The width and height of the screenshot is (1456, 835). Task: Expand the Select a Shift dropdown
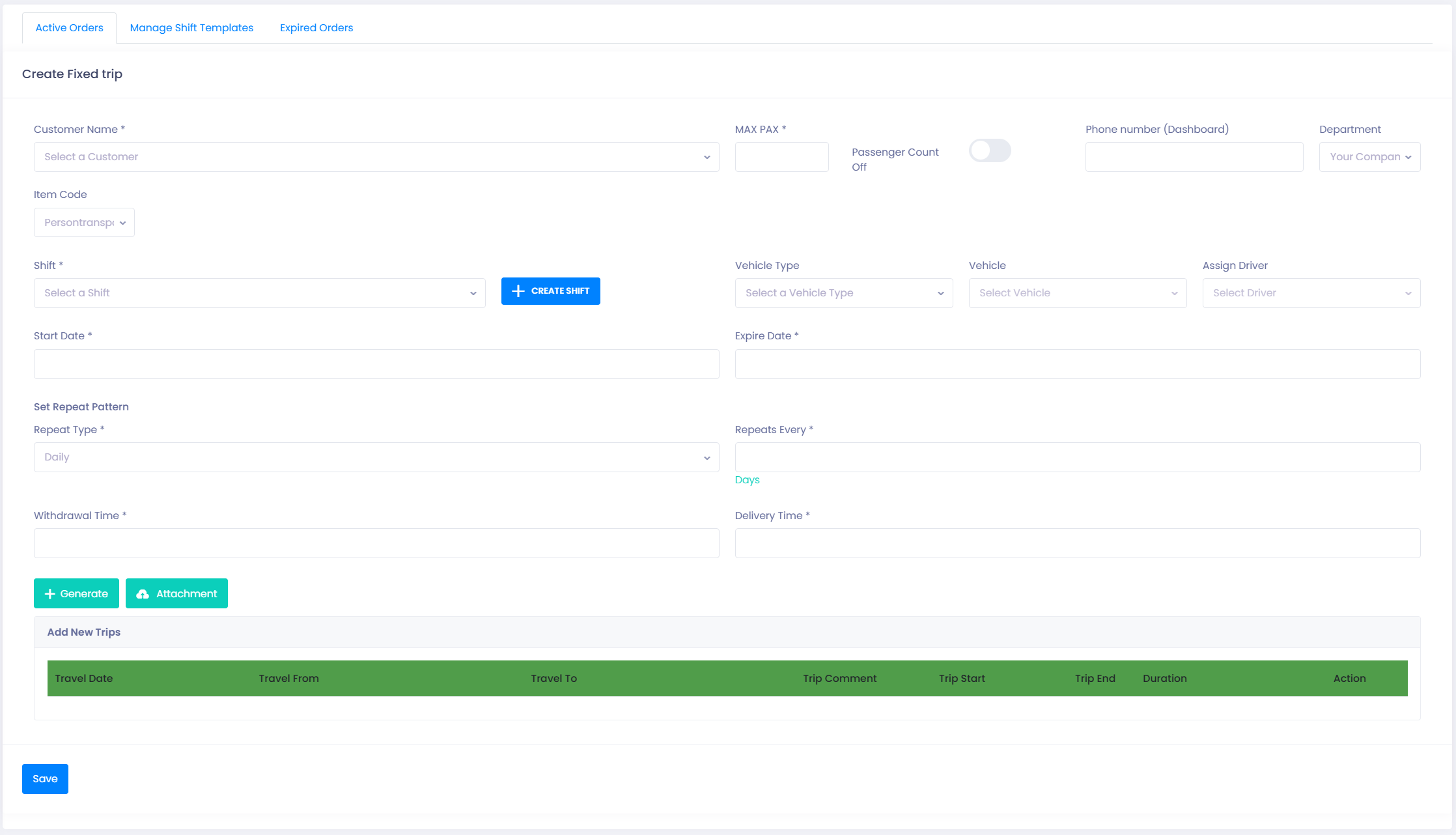[259, 293]
